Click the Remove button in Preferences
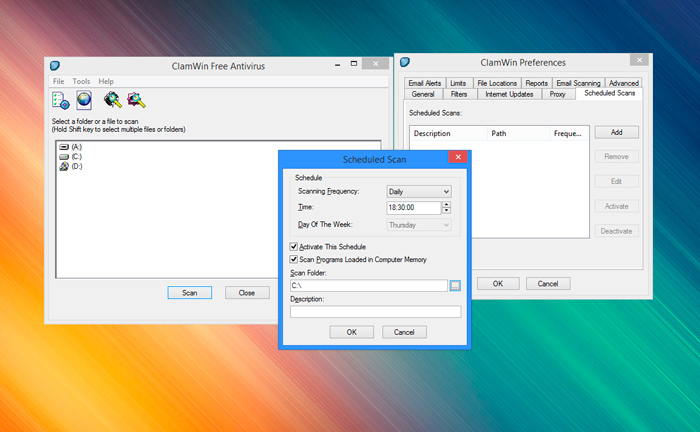This screenshot has width=700, height=432. coord(617,157)
